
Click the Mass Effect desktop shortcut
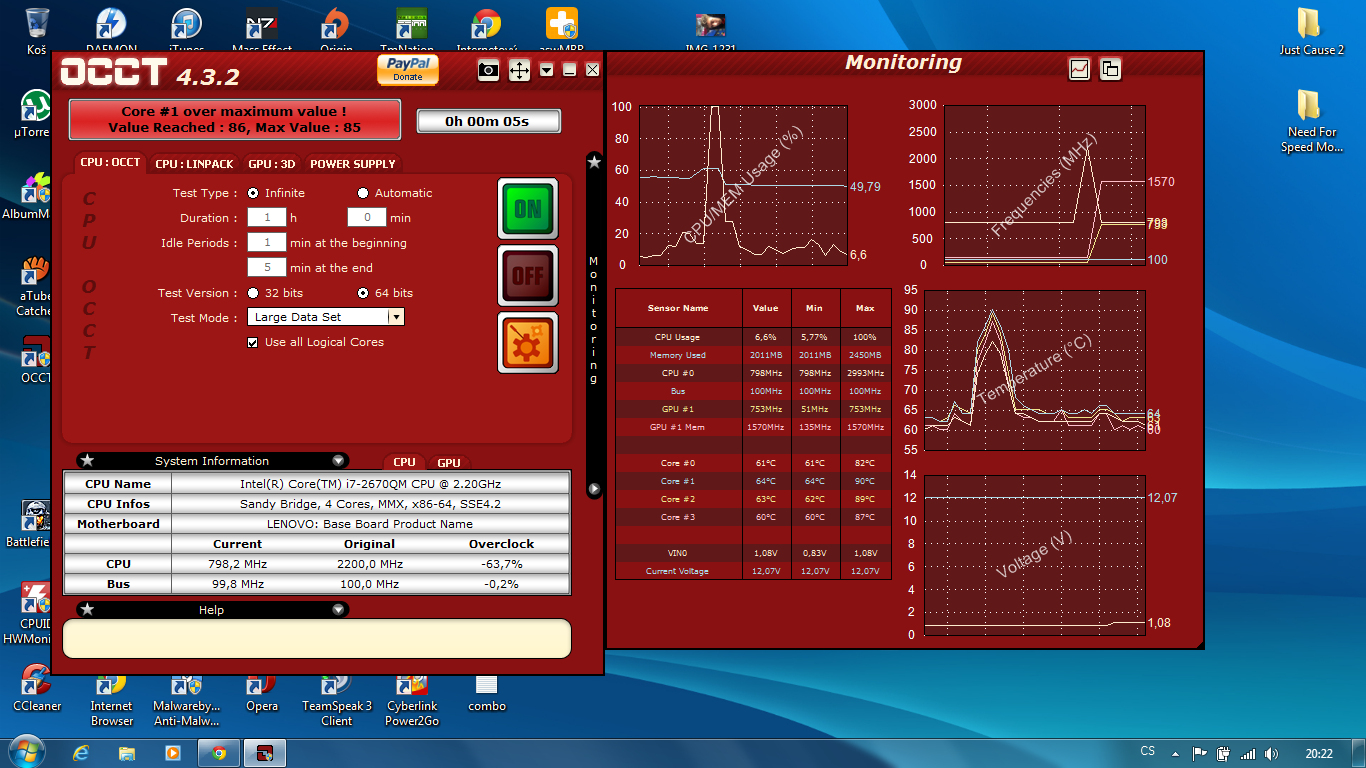click(x=262, y=30)
